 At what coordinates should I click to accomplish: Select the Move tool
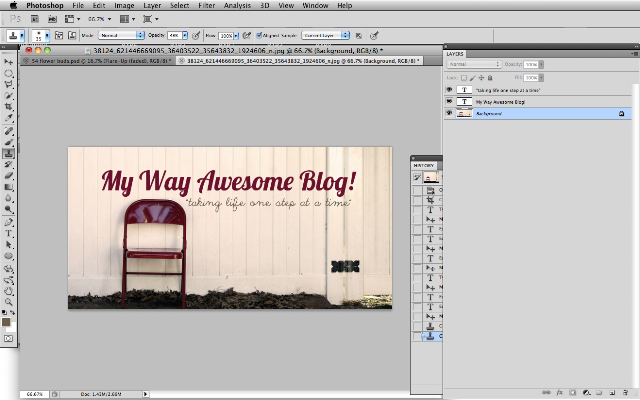point(8,62)
